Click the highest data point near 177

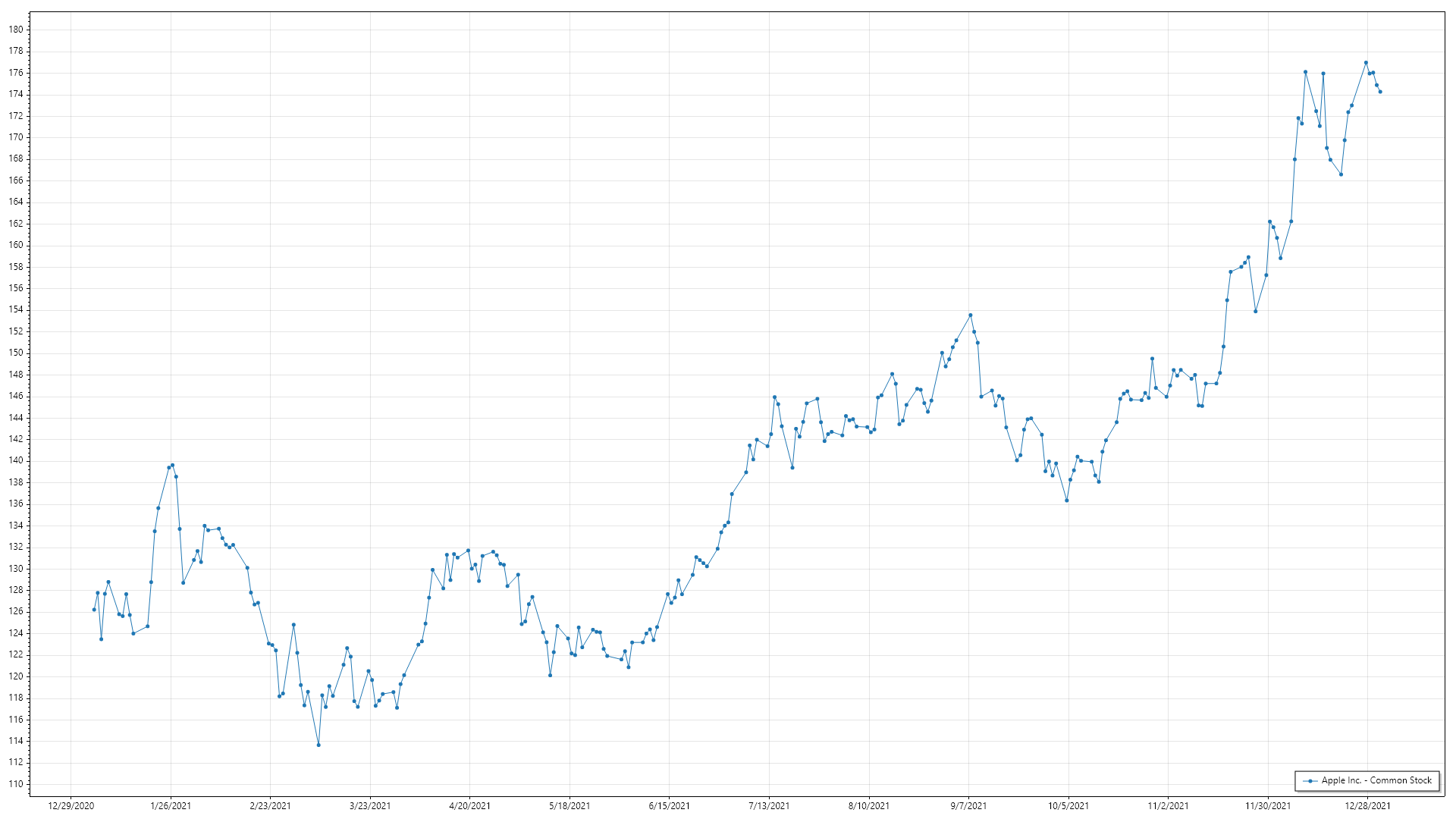[x=1366, y=63]
